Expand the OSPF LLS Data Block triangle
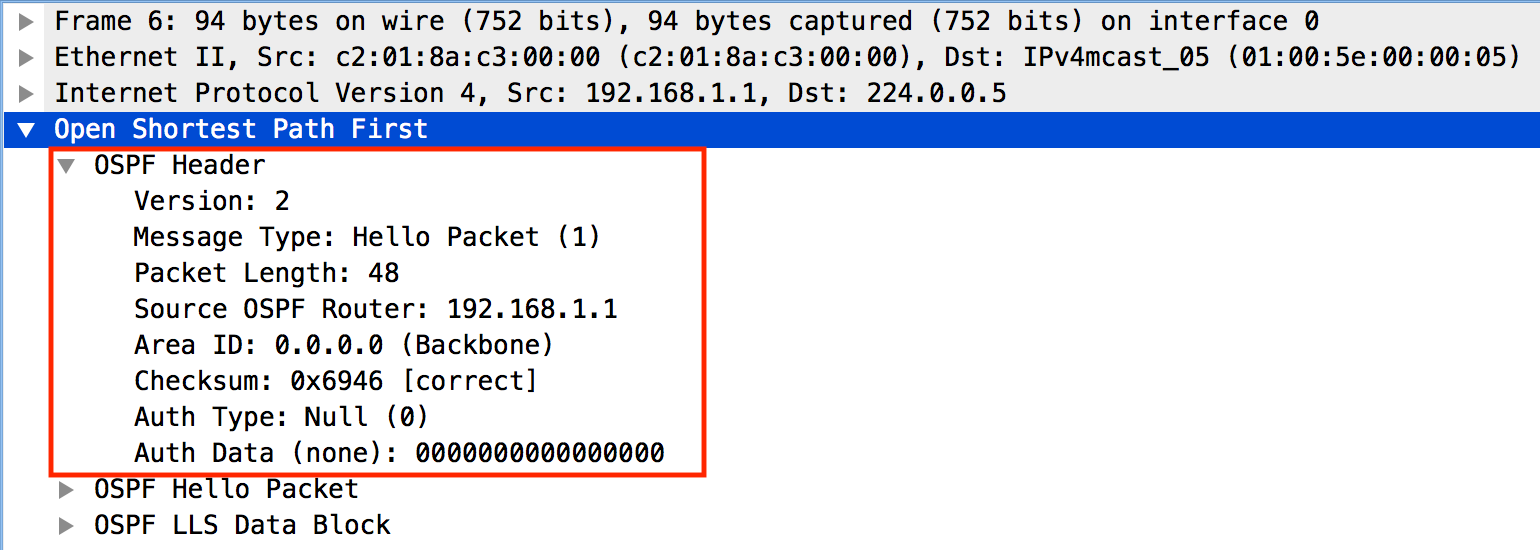The image size is (1540, 550). [x=67, y=525]
